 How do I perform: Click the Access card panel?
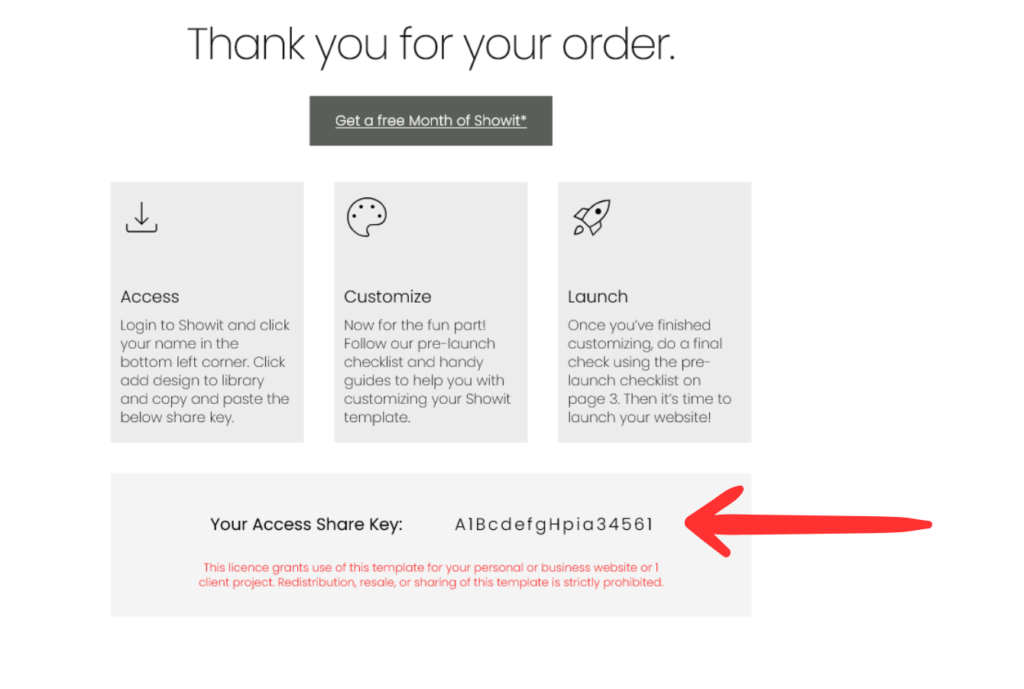click(x=207, y=312)
